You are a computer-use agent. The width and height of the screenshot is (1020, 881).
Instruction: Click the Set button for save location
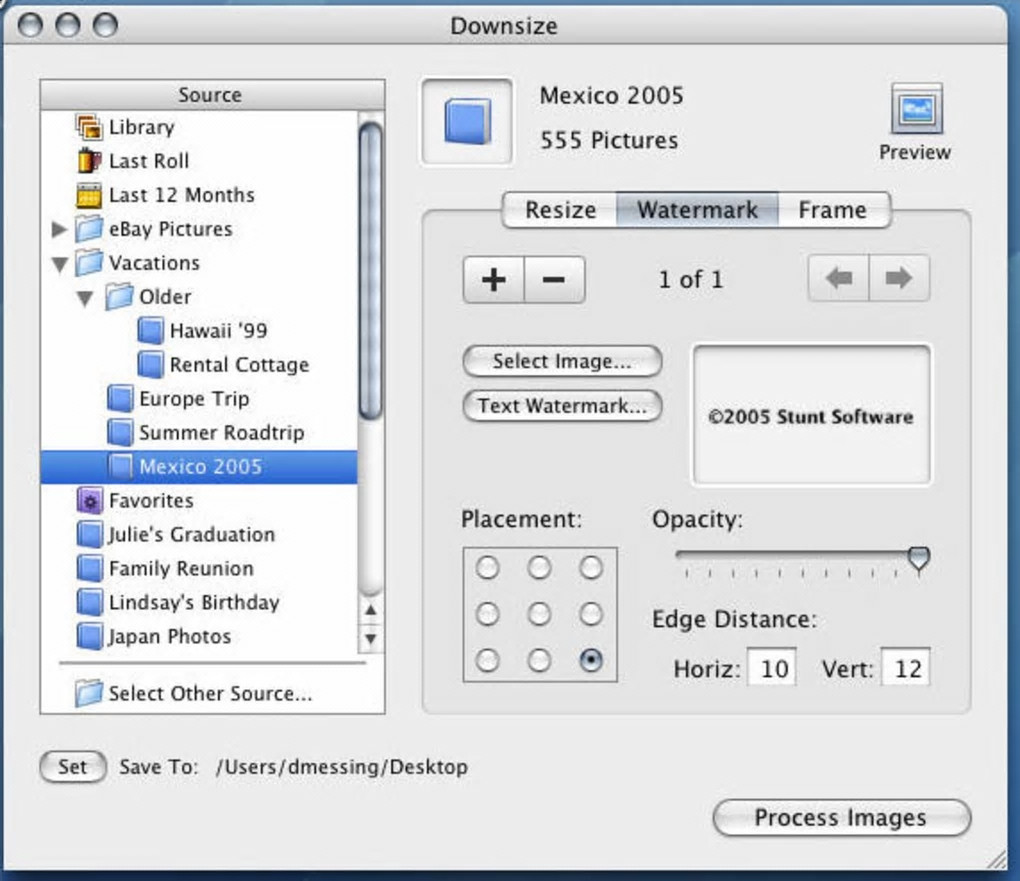(x=73, y=766)
